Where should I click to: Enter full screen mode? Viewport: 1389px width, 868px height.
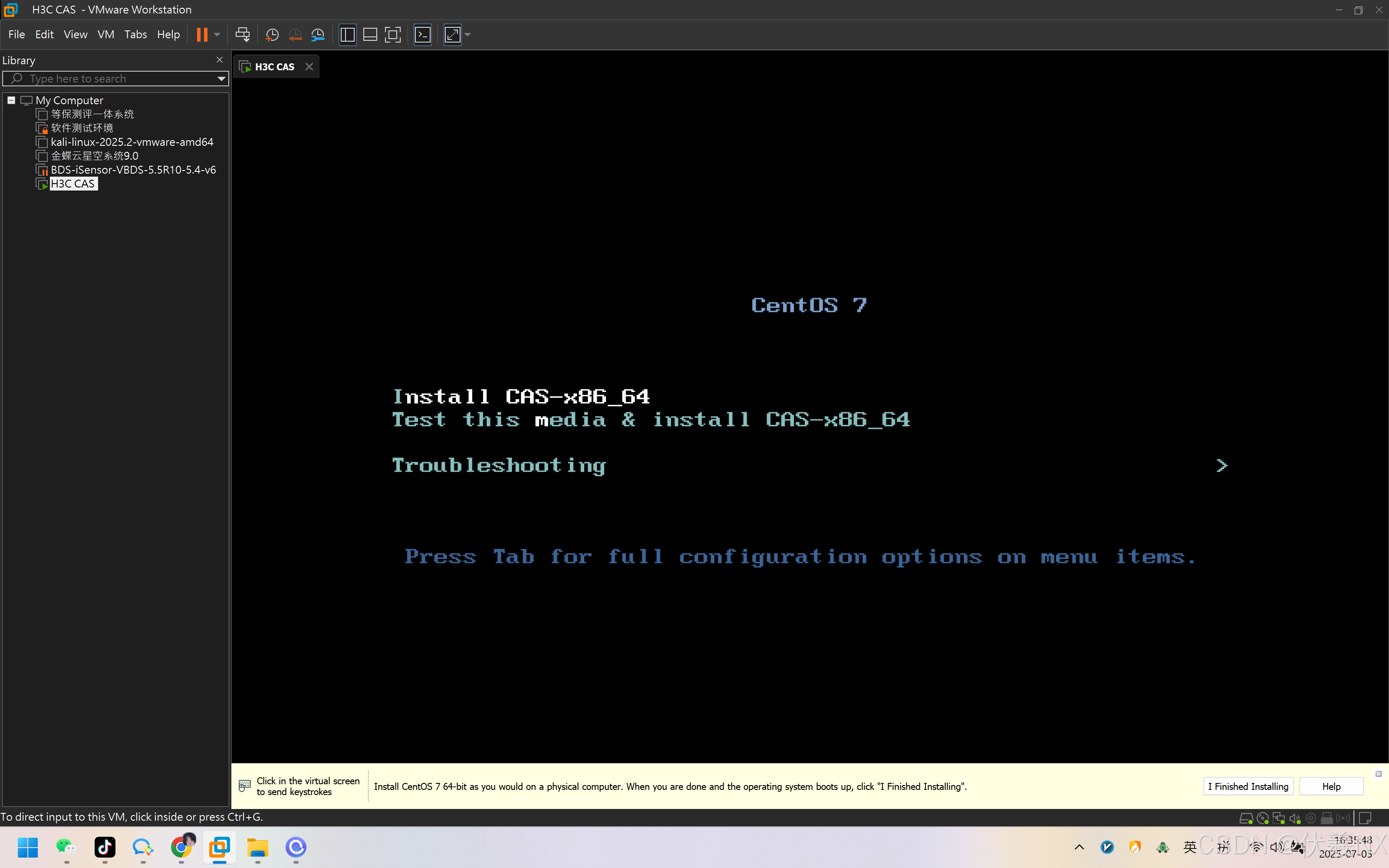click(392, 34)
